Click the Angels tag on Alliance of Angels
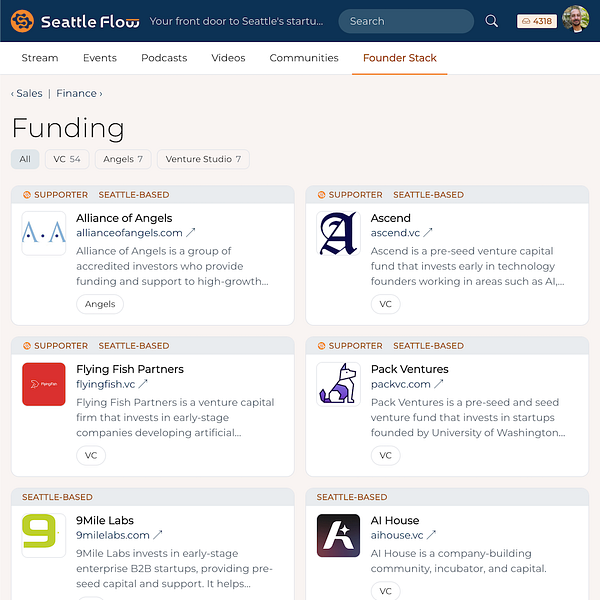The image size is (600, 600). pyautogui.click(x=100, y=304)
